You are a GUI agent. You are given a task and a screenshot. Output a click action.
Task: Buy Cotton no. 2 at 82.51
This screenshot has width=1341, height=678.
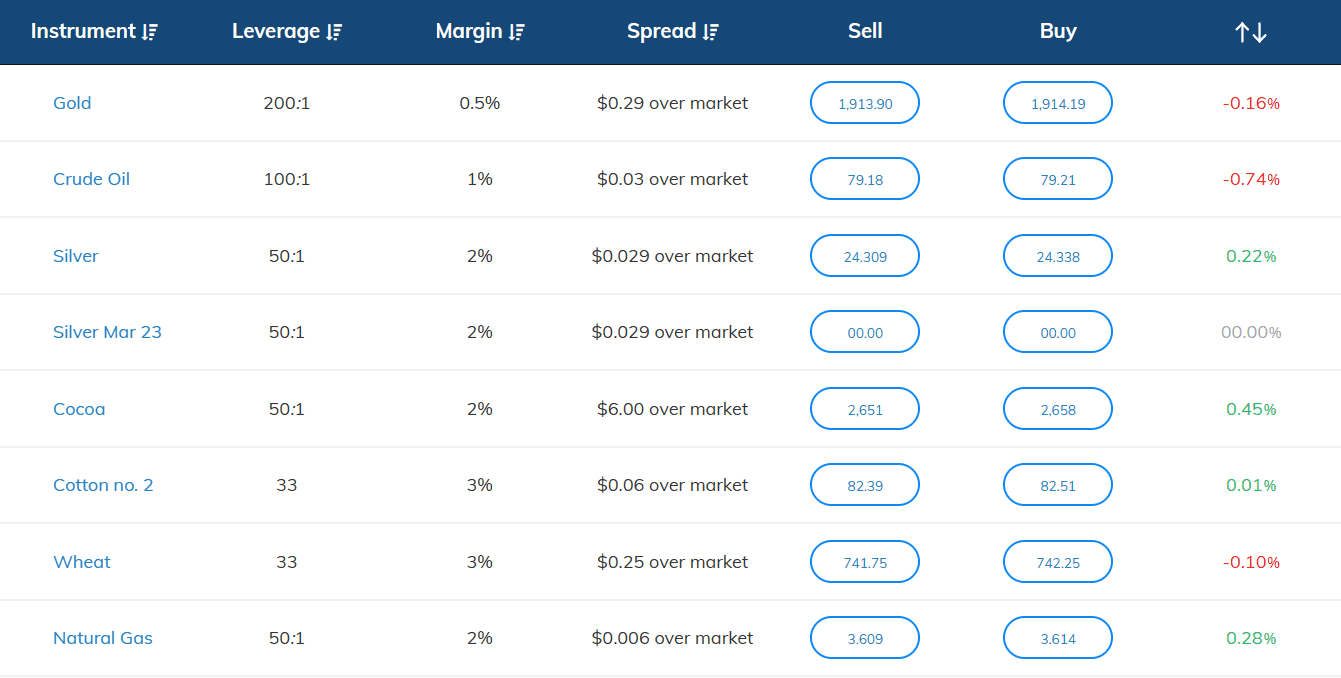point(1058,485)
